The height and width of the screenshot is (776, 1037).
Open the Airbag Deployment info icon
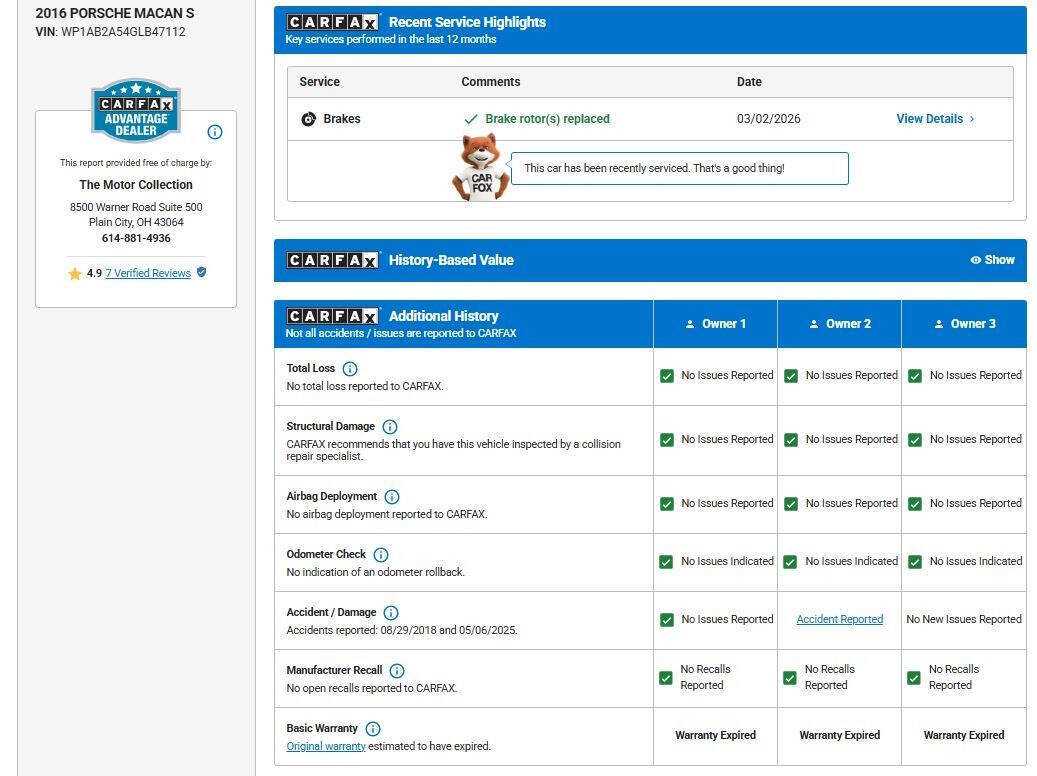(392, 497)
